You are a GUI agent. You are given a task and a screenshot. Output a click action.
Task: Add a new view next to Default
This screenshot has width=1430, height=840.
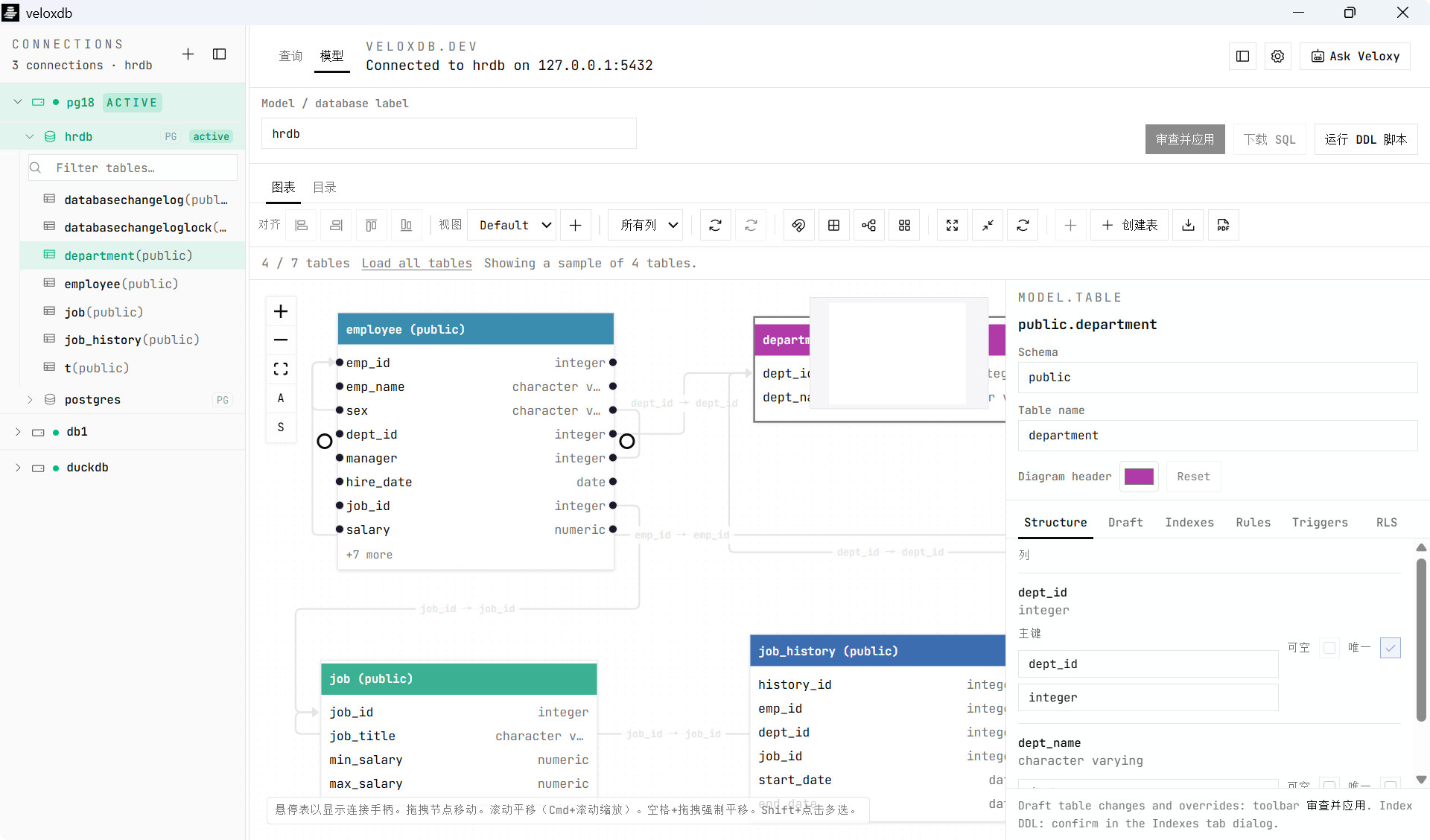(576, 225)
